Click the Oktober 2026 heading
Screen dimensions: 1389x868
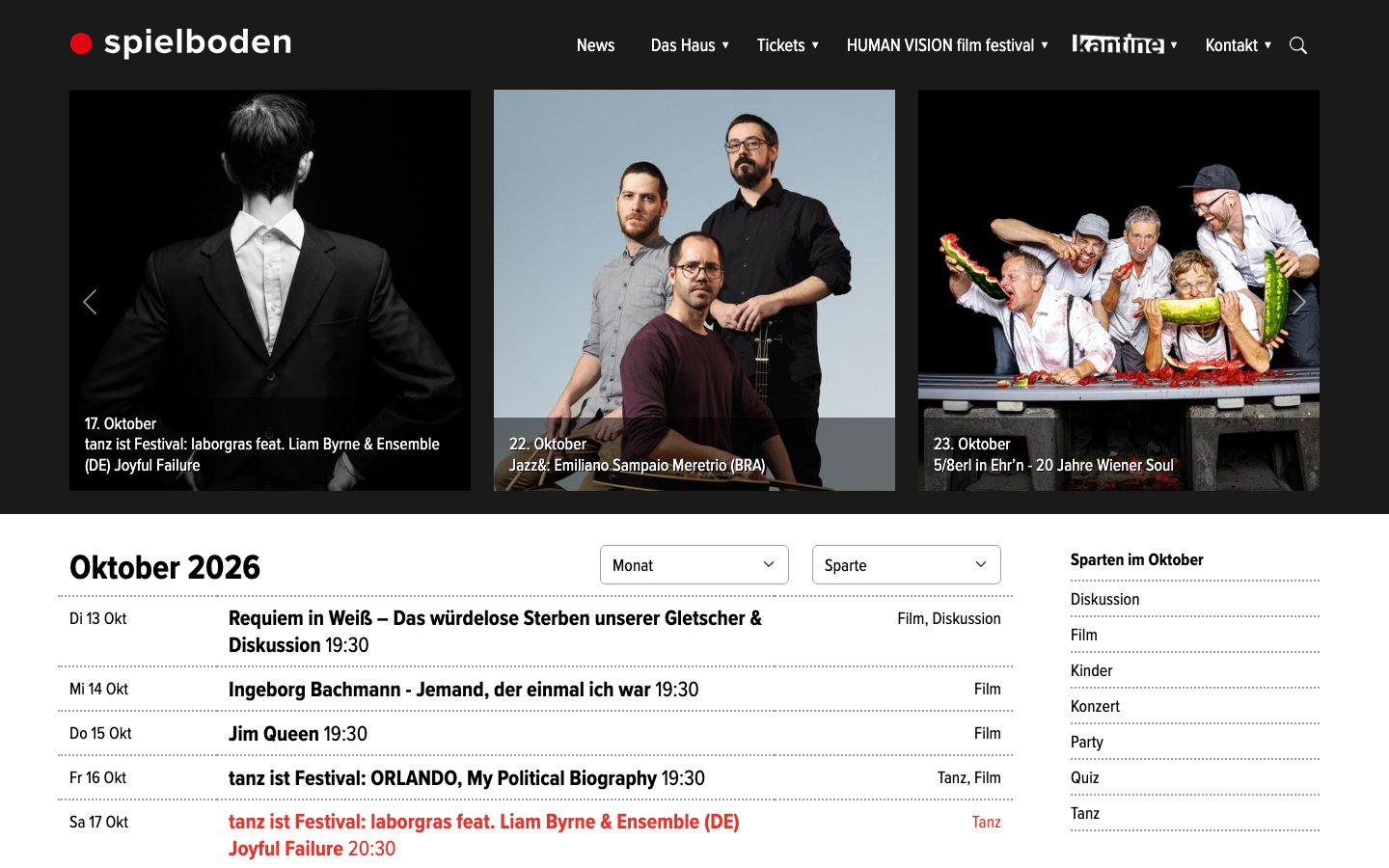pyautogui.click(x=165, y=567)
